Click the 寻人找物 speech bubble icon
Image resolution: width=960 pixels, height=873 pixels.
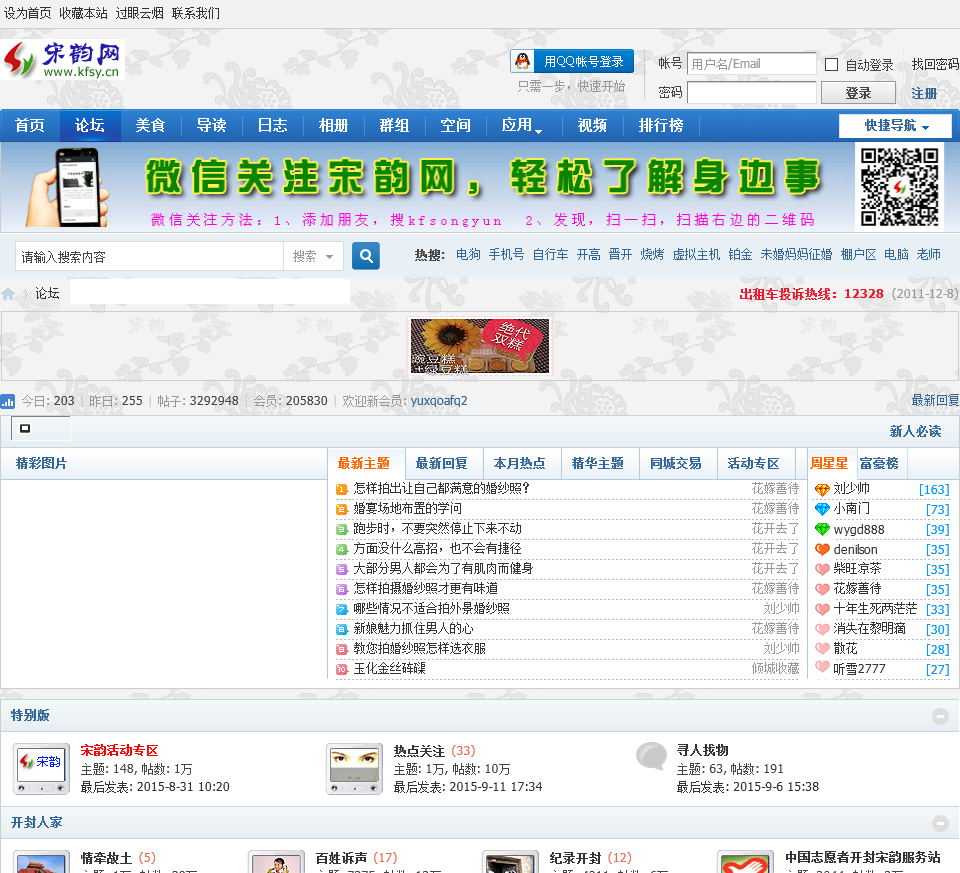651,756
